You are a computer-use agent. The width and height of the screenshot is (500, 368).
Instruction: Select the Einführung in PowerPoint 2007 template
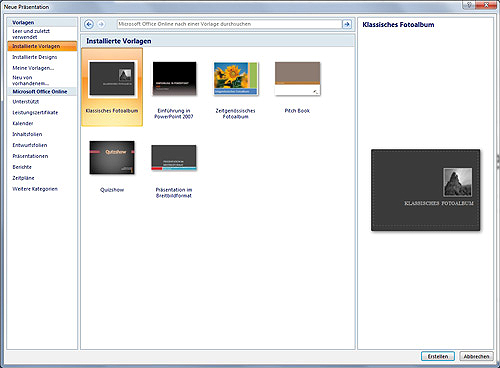(174, 79)
